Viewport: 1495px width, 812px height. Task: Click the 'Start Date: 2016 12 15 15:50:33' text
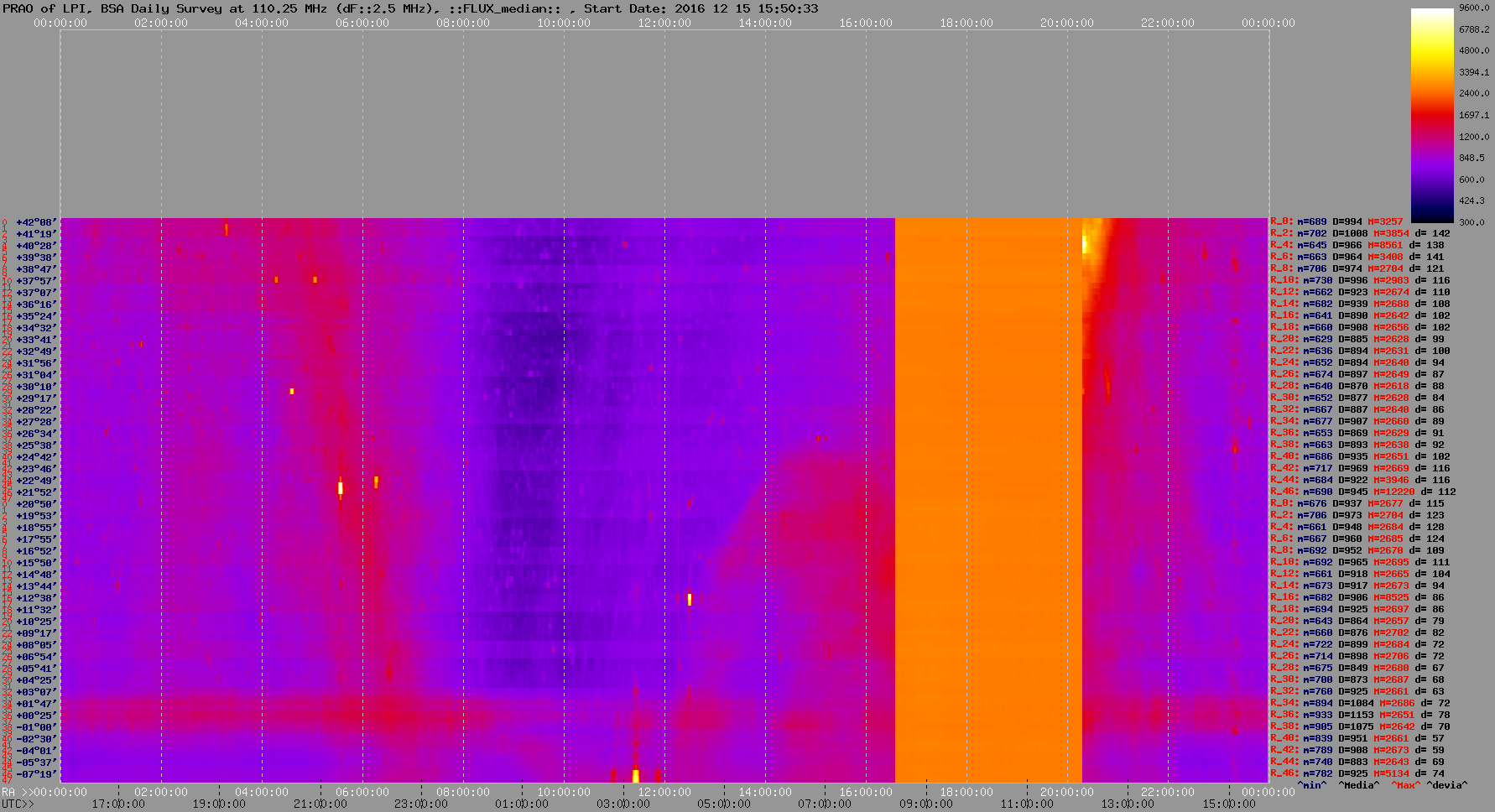701,8
